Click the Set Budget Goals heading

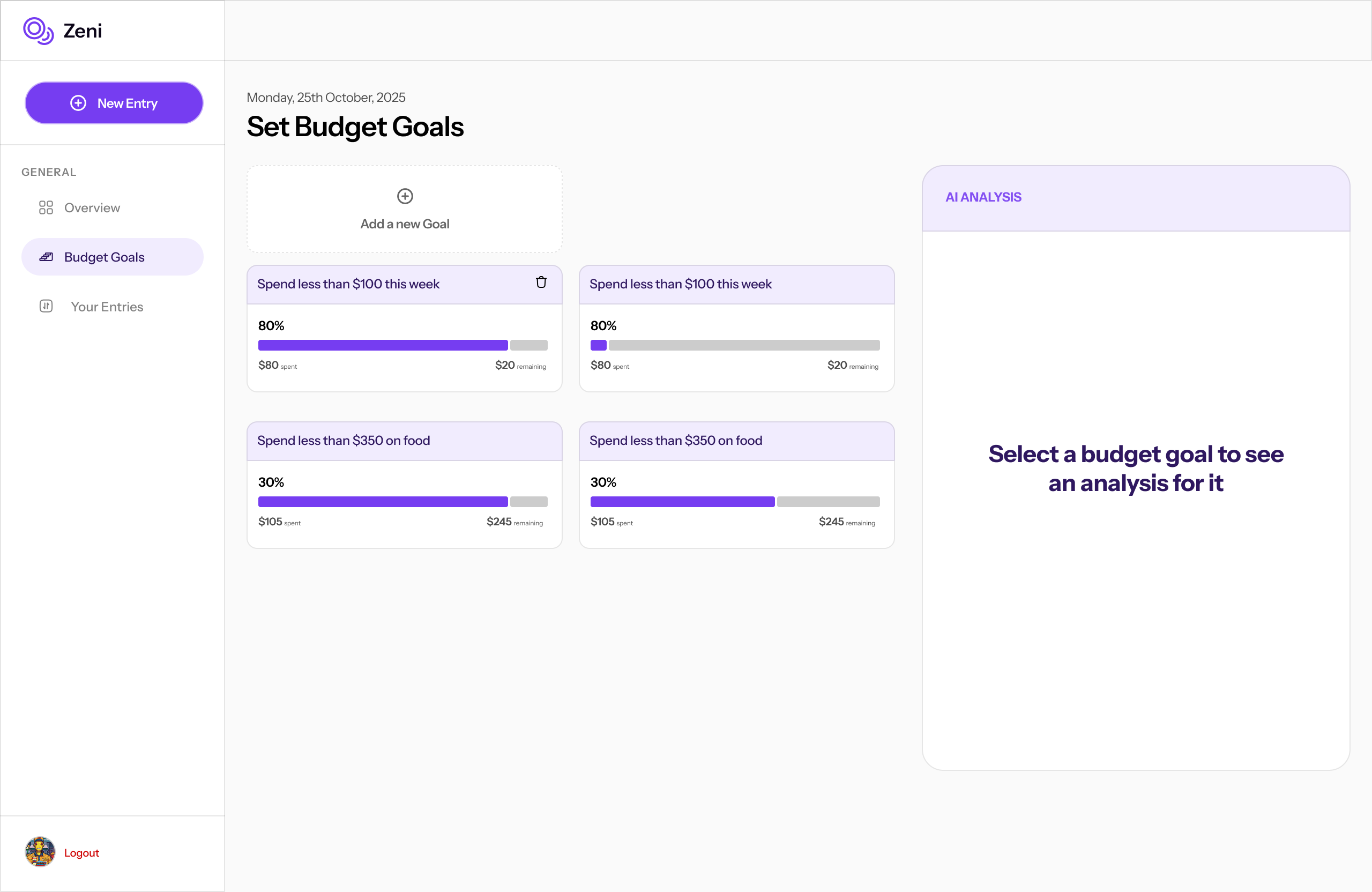click(355, 127)
